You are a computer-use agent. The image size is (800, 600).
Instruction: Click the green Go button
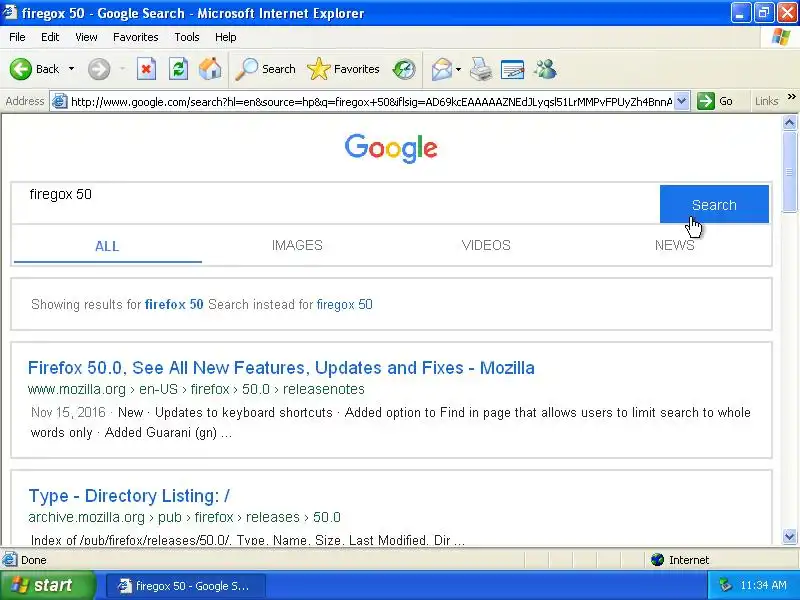[x=716, y=101]
